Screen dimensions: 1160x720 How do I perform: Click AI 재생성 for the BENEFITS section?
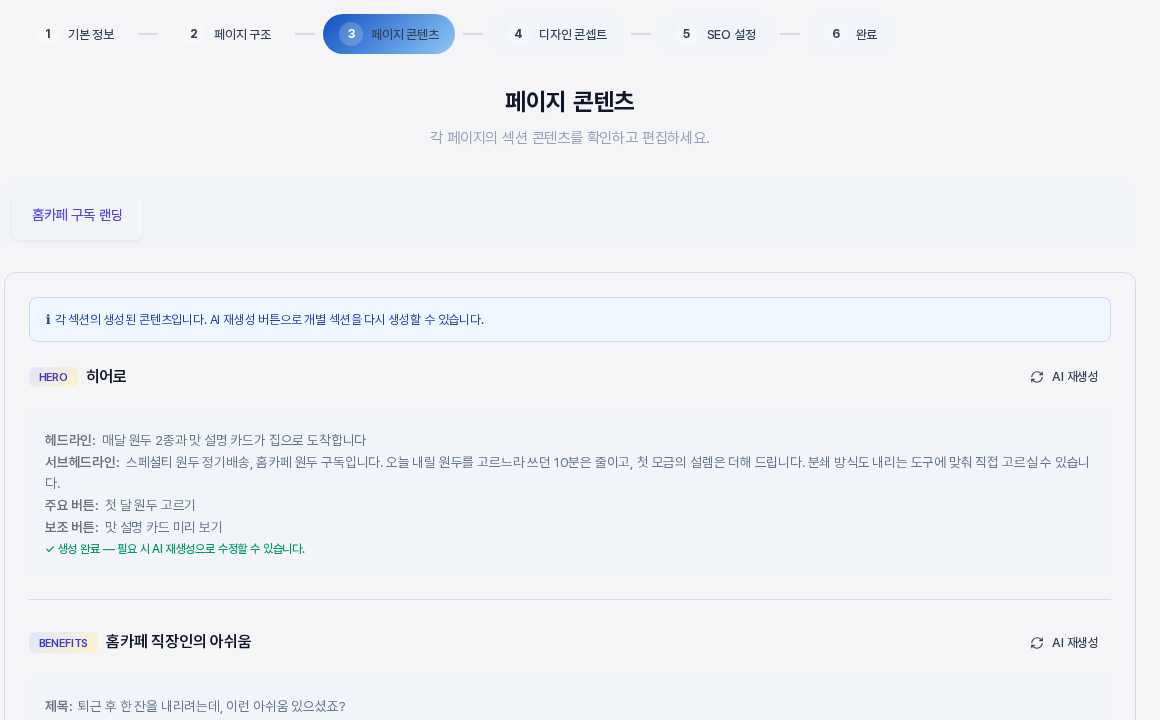(1064, 643)
